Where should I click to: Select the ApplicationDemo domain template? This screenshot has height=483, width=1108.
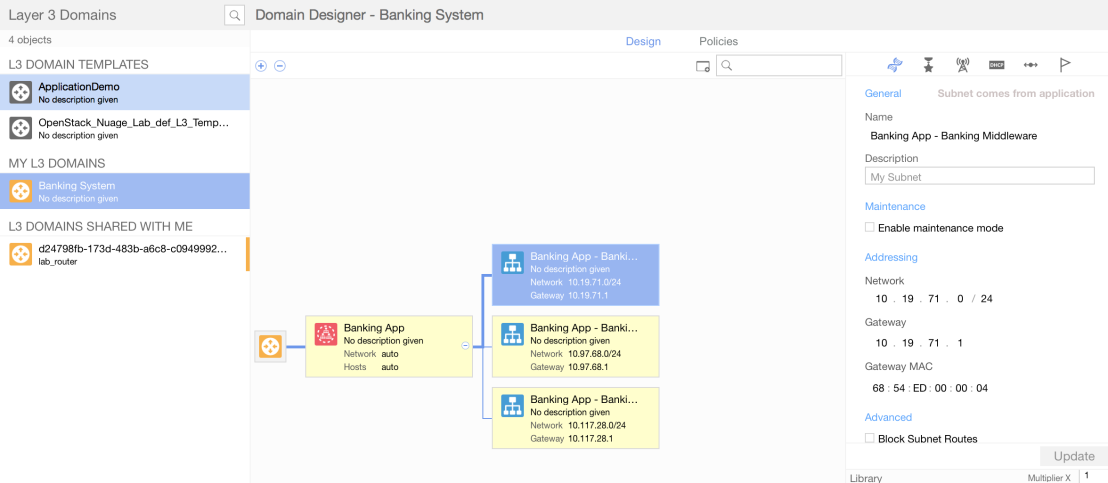pyautogui.click(x=125, y=92)
